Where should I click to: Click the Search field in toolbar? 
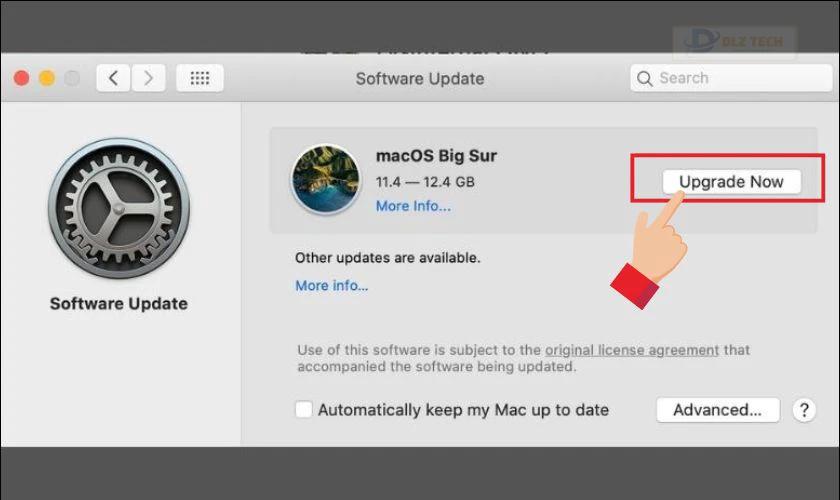[731, 78]
